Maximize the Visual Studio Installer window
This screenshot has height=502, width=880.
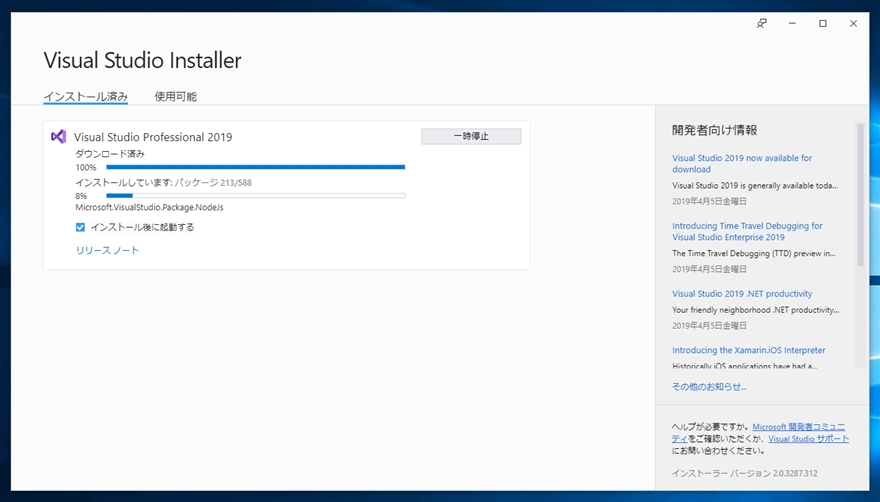[823, 24]
